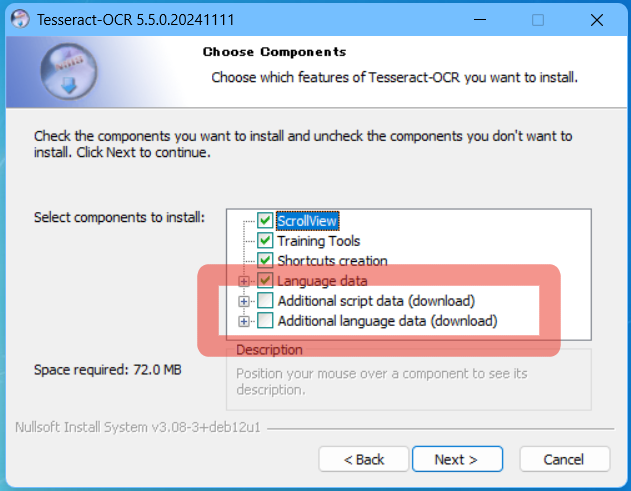Viewport: 631px width, 491px height.
Task: Expand the Additional script data node
Action: (244, 301)
